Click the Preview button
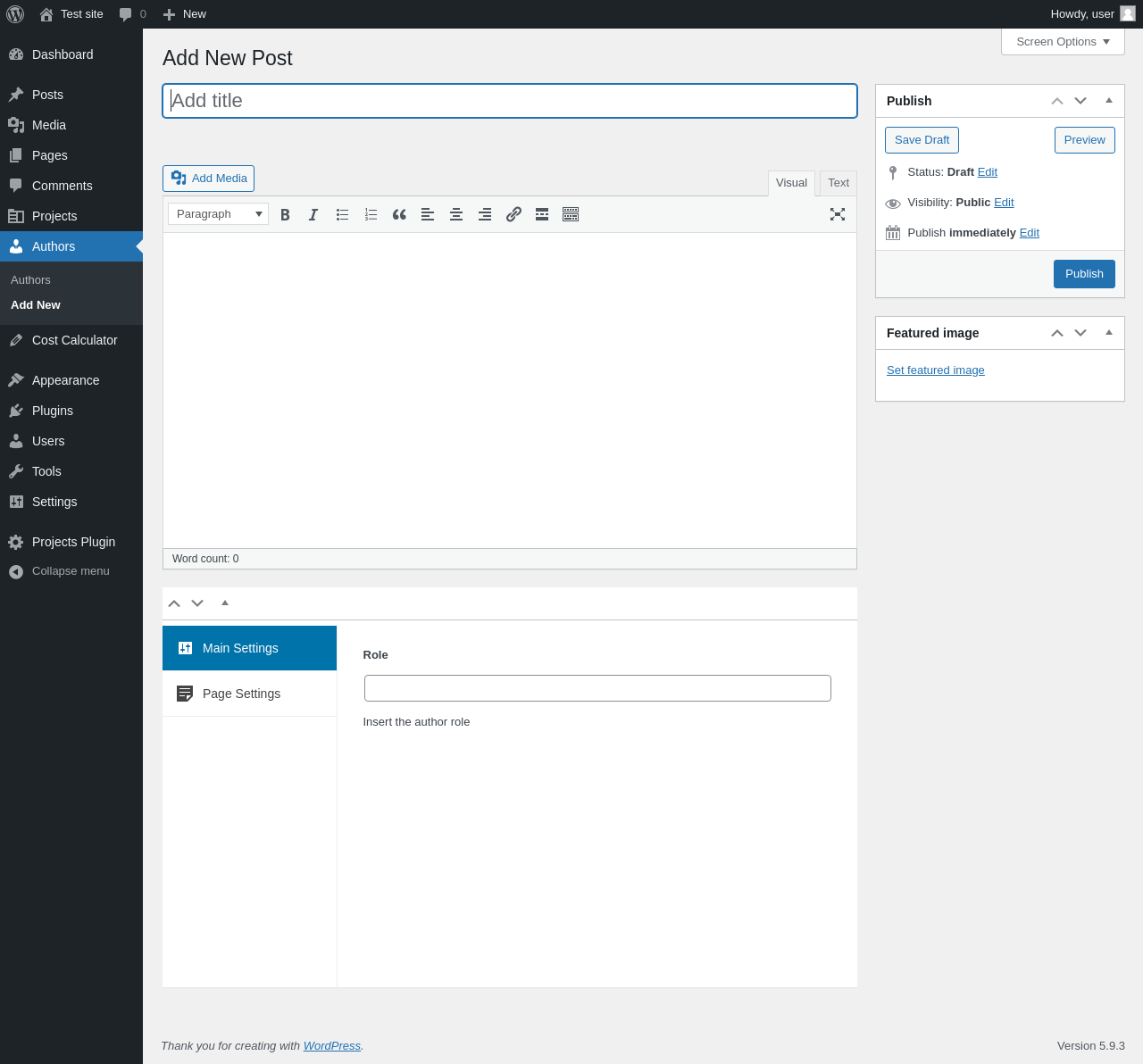The width and height of the screenshot is (1143, 1064). [1085, 140]
